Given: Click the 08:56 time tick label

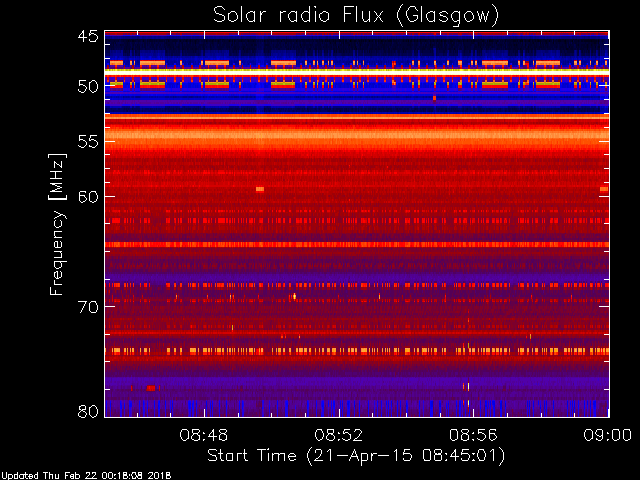Looking at the screenshot, I should pyautogui.click(x=473, y=435).
